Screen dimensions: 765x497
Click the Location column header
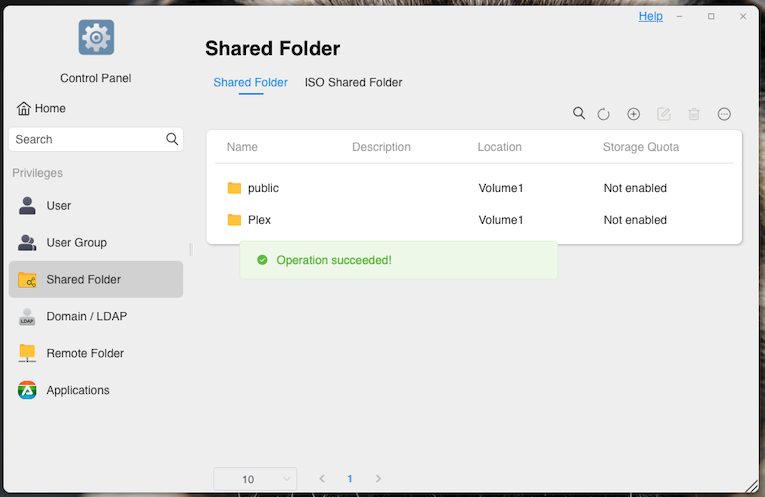tap(499, 147)
